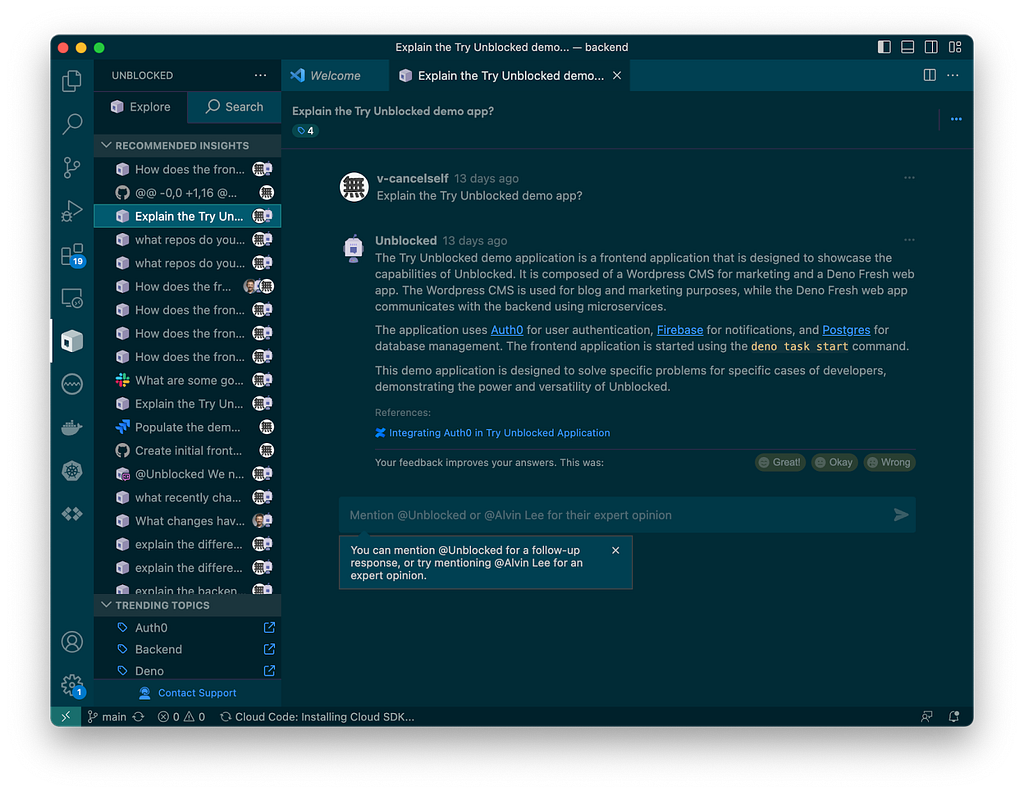Viewport: 1024px width, 793px height.
Task: Select the Unblocked cube icon in activity bar
Action: click(72, 341)
